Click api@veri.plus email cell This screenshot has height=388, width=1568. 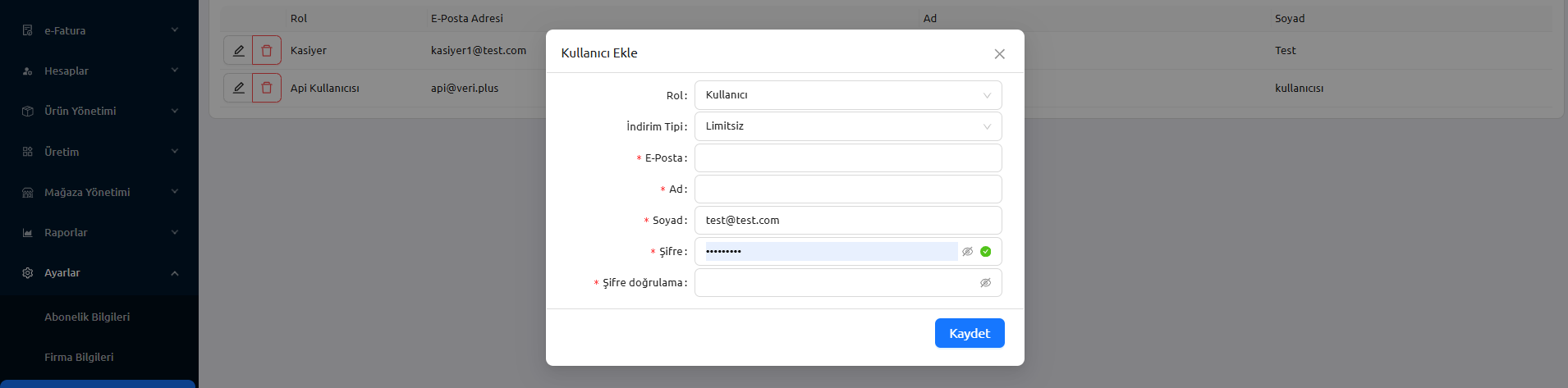coord(465,88)
